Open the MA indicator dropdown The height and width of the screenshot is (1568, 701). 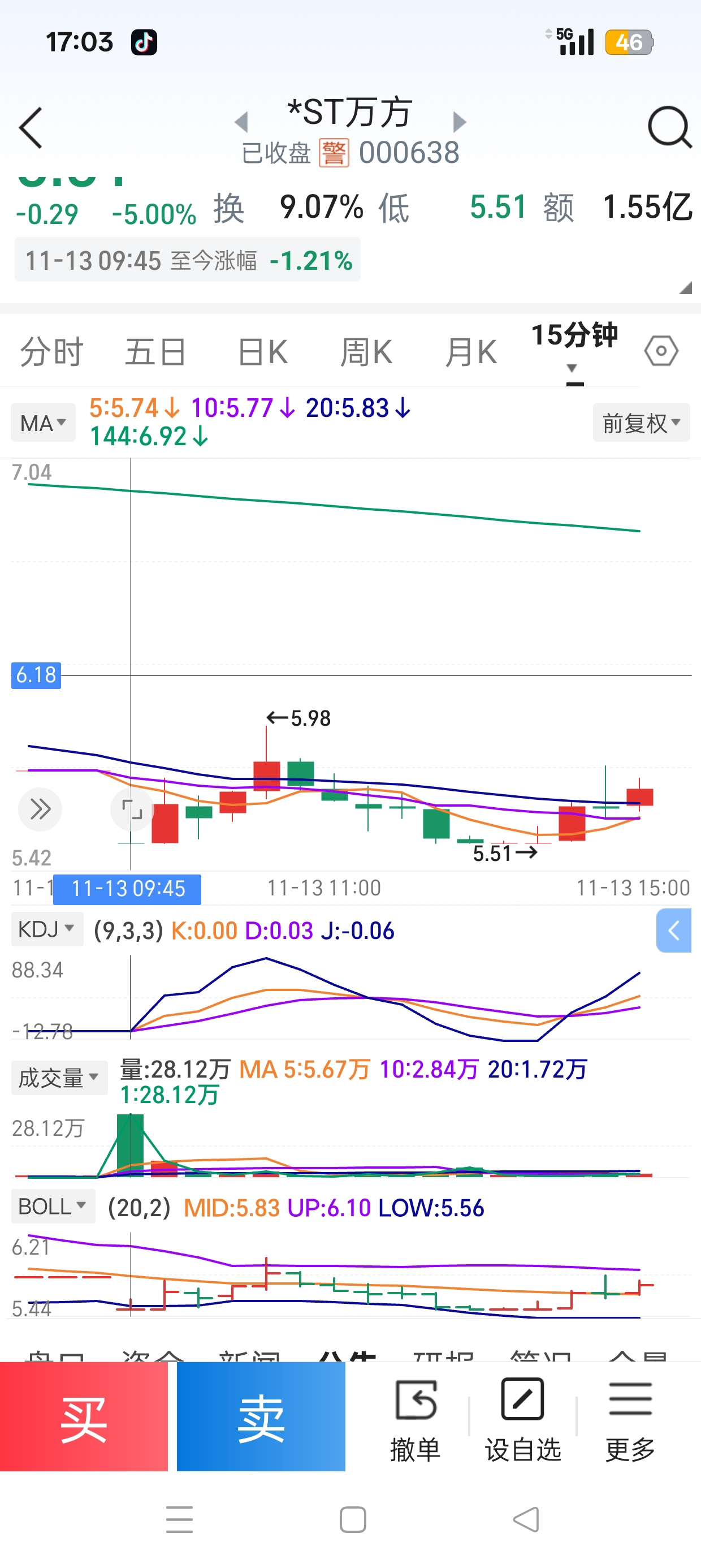(x=43, y=423)
